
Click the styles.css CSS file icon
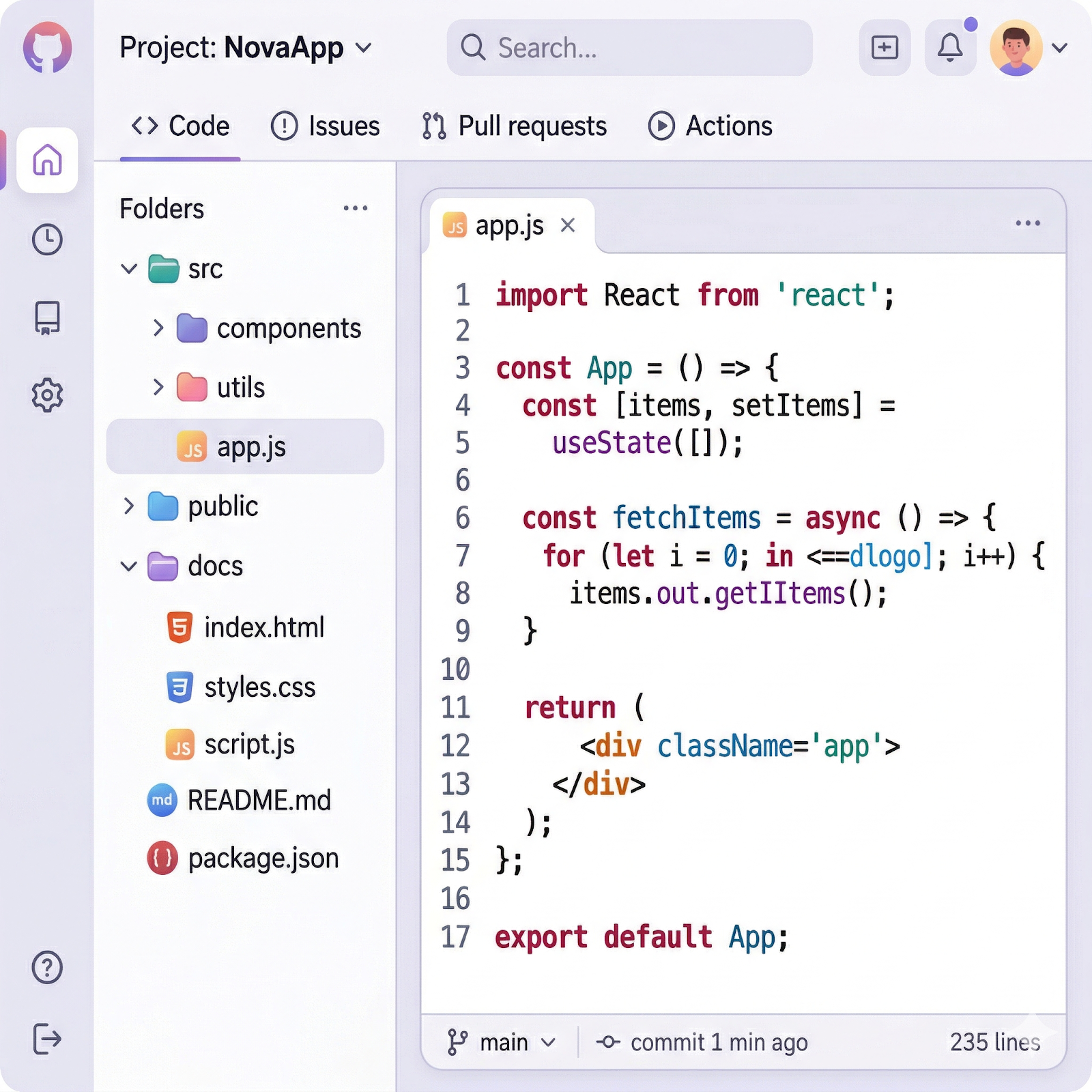(180, 687)
